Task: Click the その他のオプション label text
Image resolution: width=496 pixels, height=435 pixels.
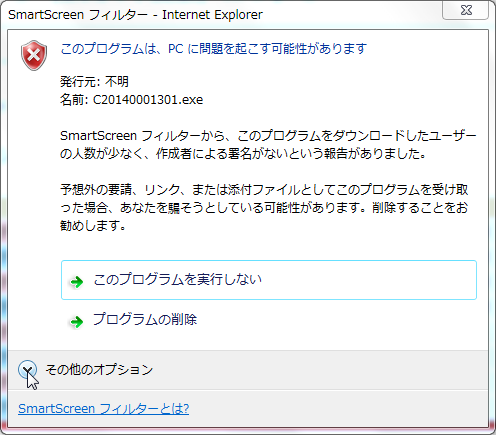Action: [99, 369]
